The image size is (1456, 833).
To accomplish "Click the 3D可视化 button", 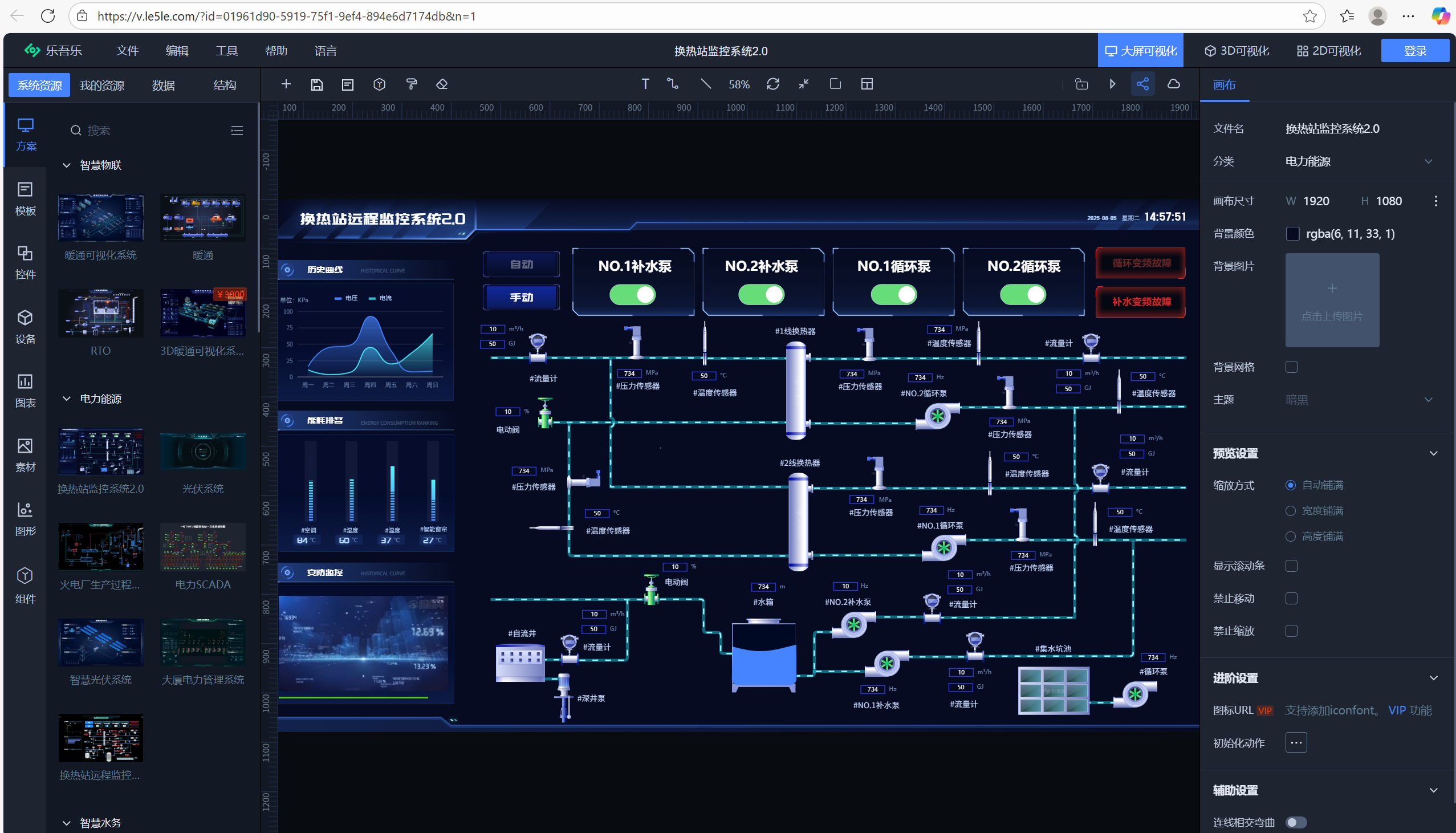I will click(x=1237, y=51).
